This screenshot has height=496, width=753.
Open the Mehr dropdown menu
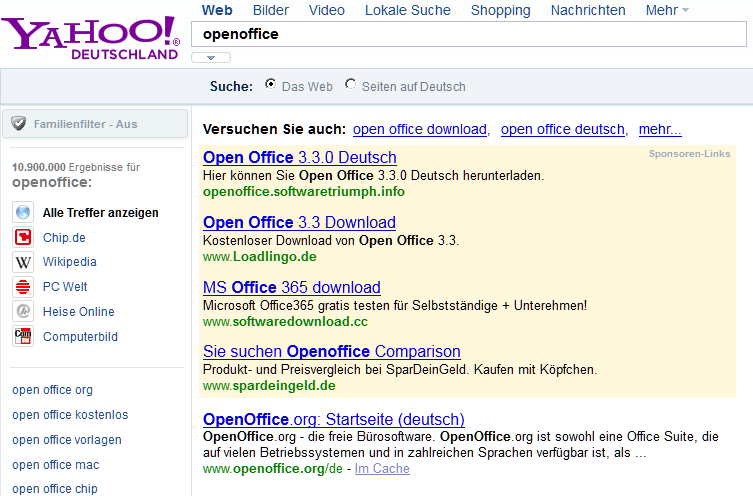667,10
